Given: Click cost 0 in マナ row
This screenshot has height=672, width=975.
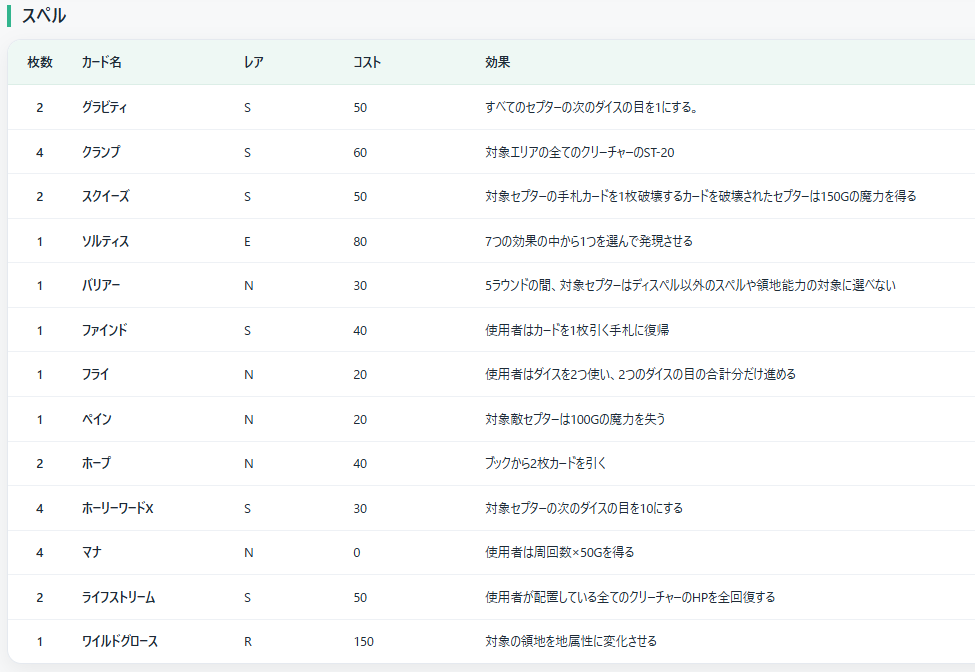Looking at the screenshot, I should pos(357,553).
